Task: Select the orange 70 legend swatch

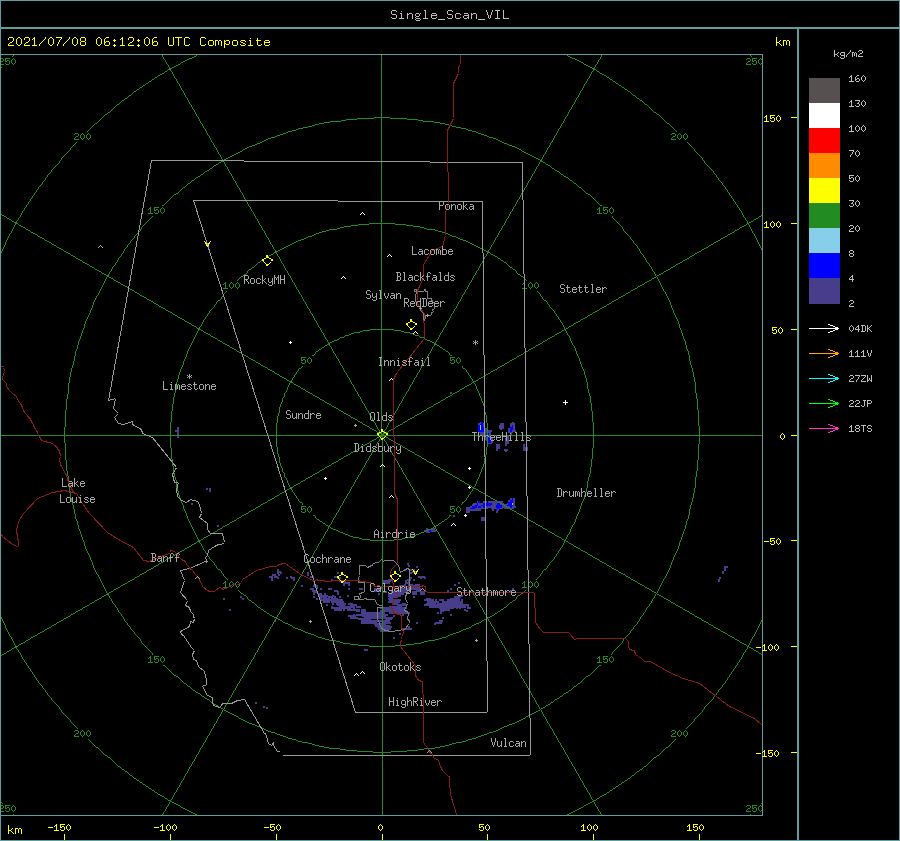Action: point(824,165)
